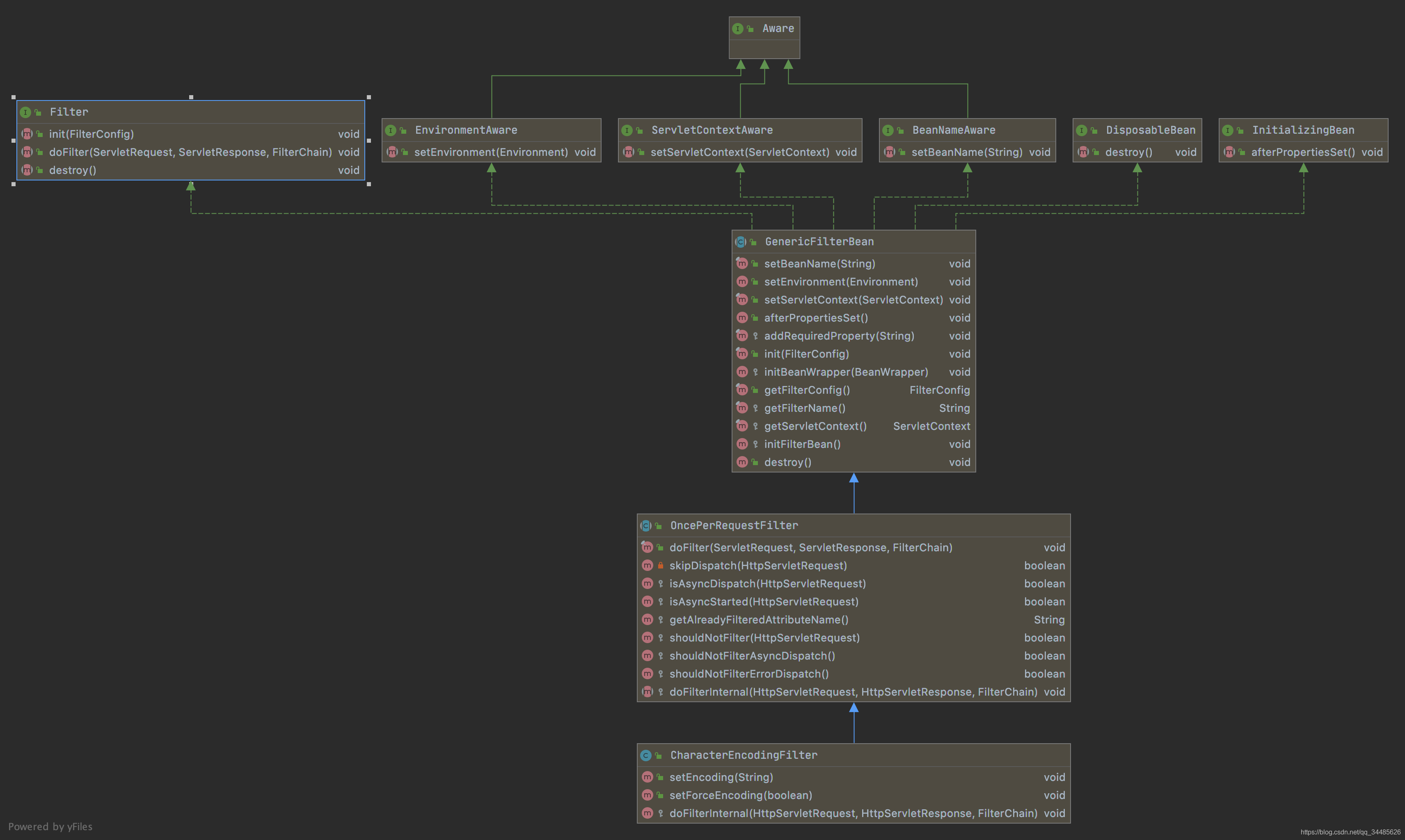The height and width of the screenshot is (840, 1405).
Task: Select shouldNotFilterErrorDispatch() method row
Action: 748,673
